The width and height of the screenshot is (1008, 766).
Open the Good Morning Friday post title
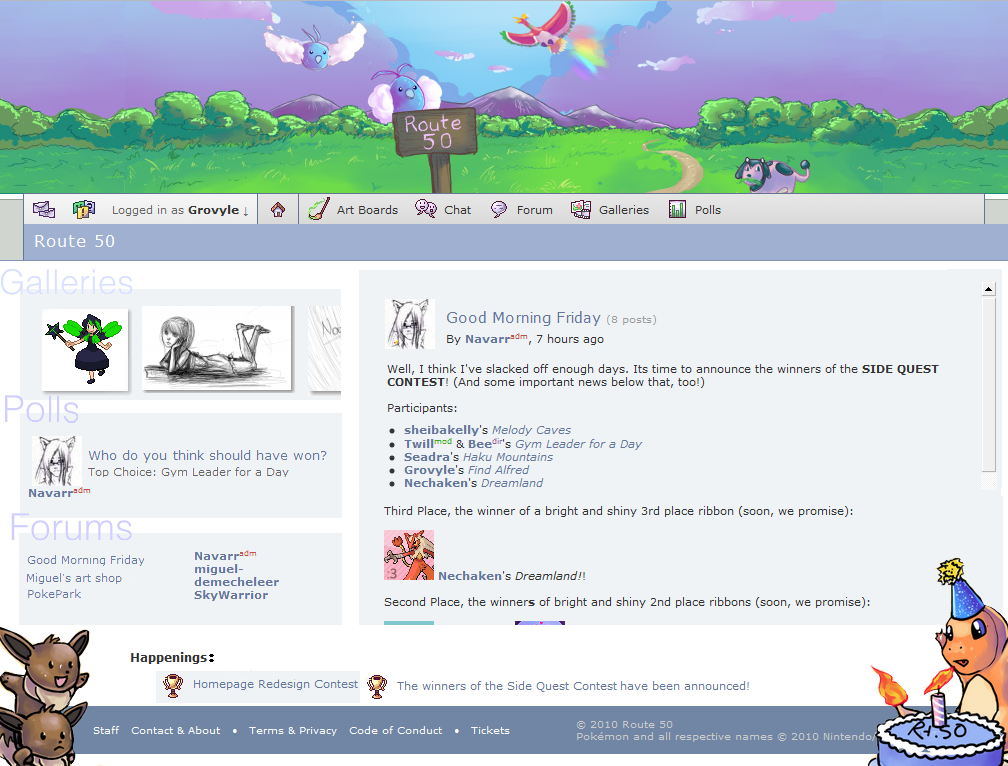pos(523,317)
